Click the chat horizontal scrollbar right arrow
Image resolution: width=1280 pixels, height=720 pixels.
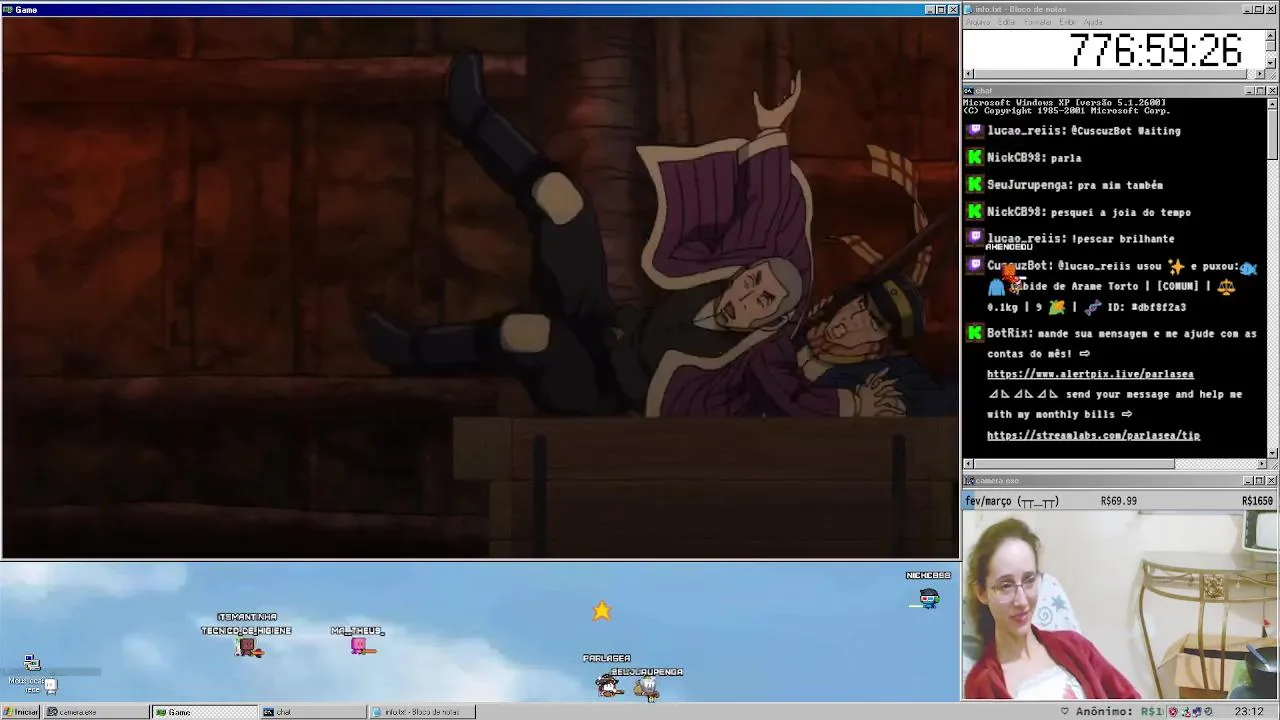(1261, 464)
